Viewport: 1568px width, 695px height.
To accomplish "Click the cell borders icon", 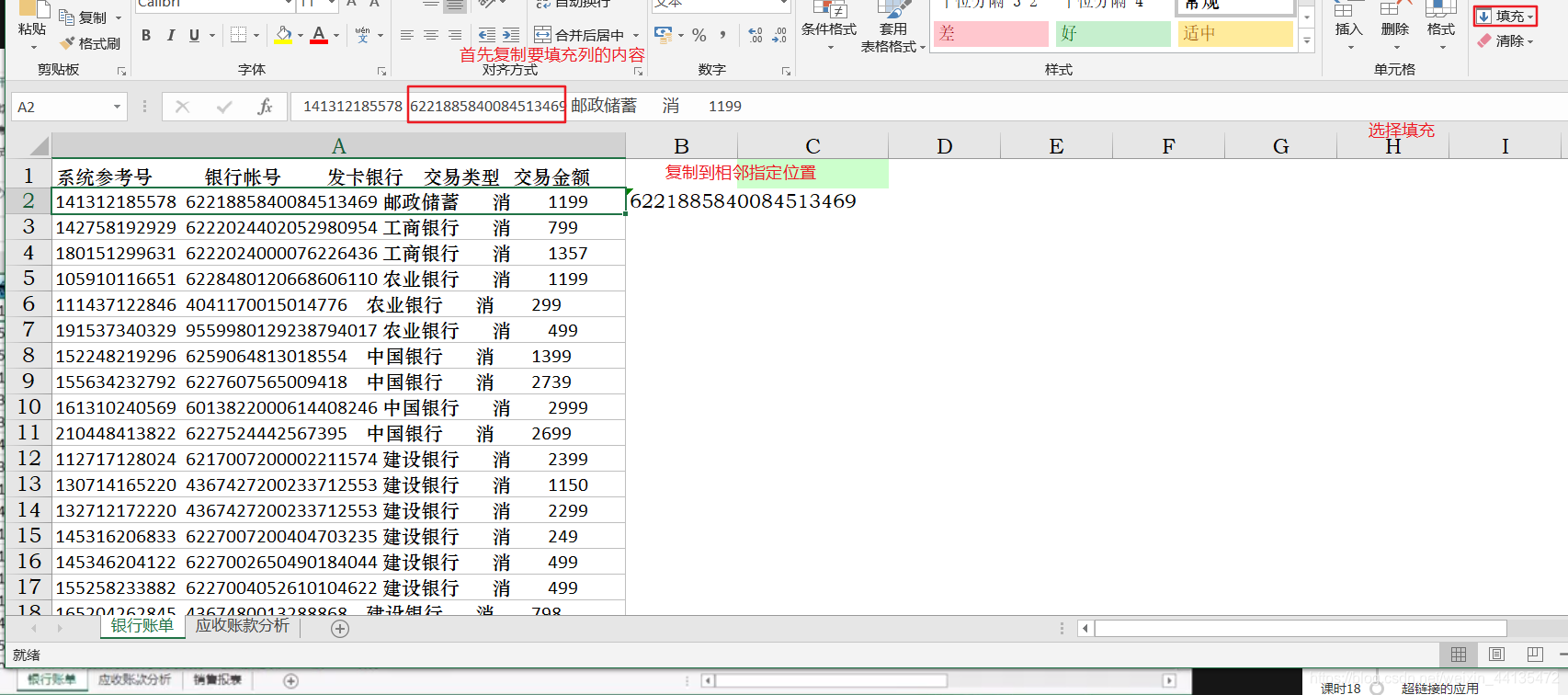I will click(x=238, y=35).
